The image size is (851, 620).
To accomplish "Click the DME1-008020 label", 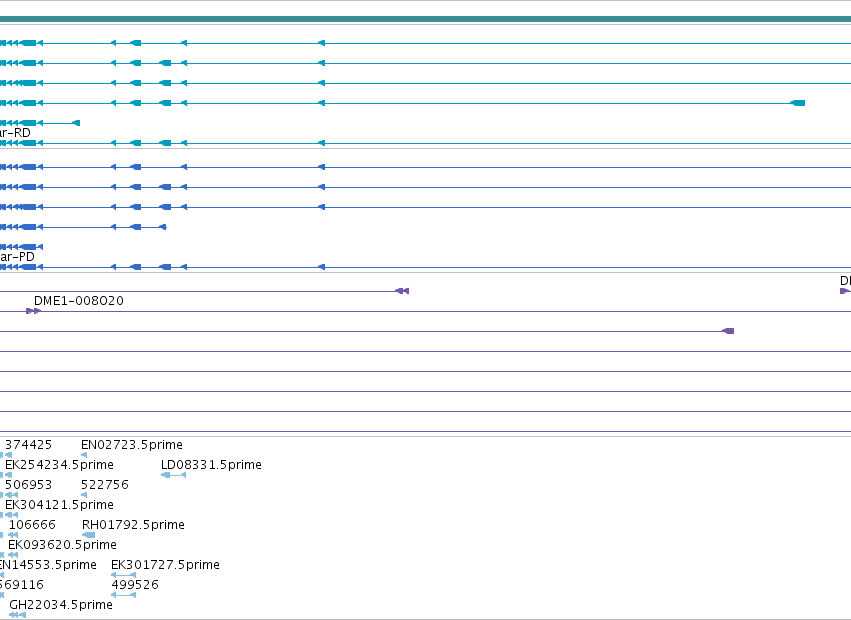I will (79, 301).
